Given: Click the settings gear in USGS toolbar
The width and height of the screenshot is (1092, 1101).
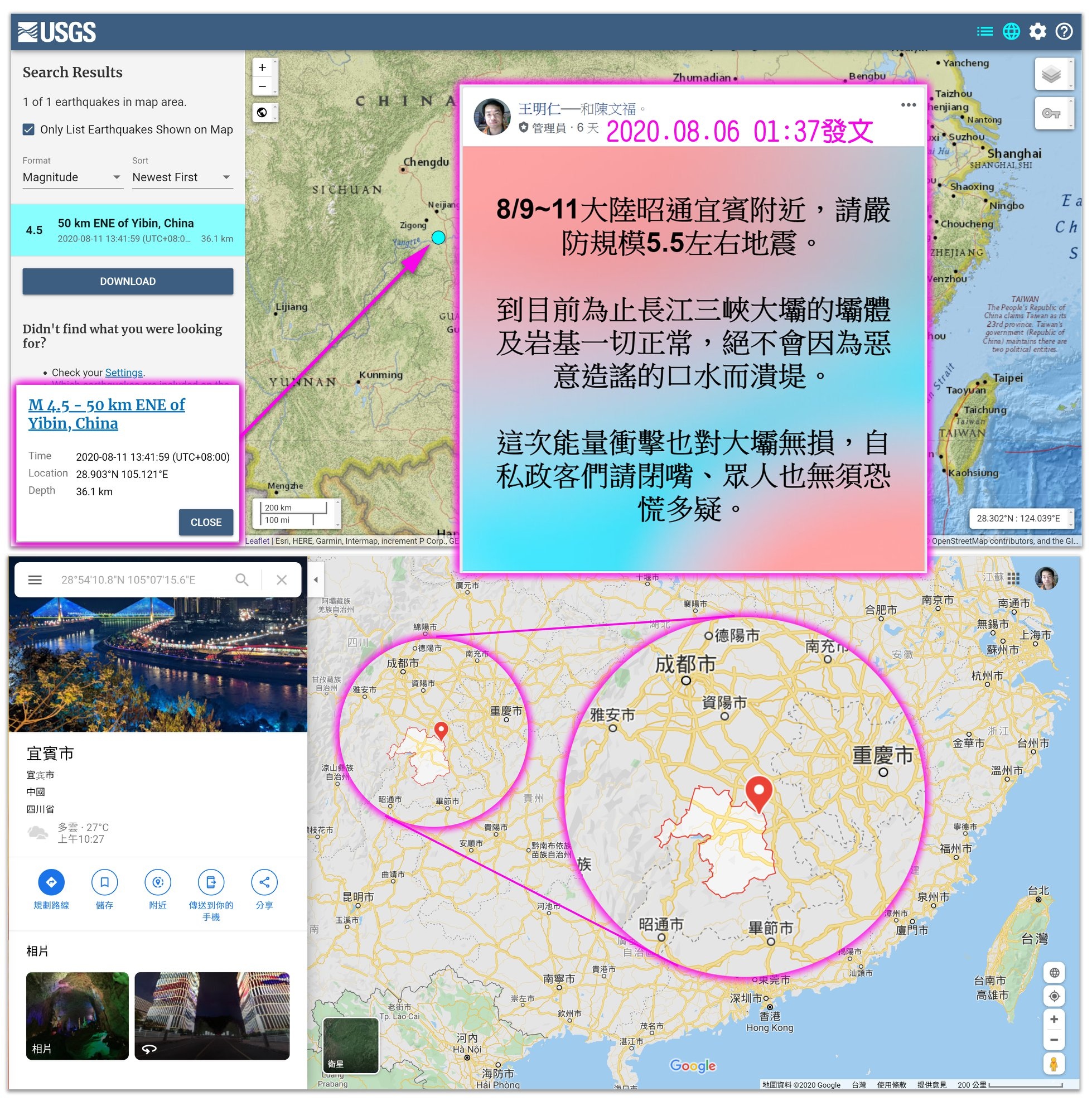Looking at the screenshot, I should [x=1038, y=31].
